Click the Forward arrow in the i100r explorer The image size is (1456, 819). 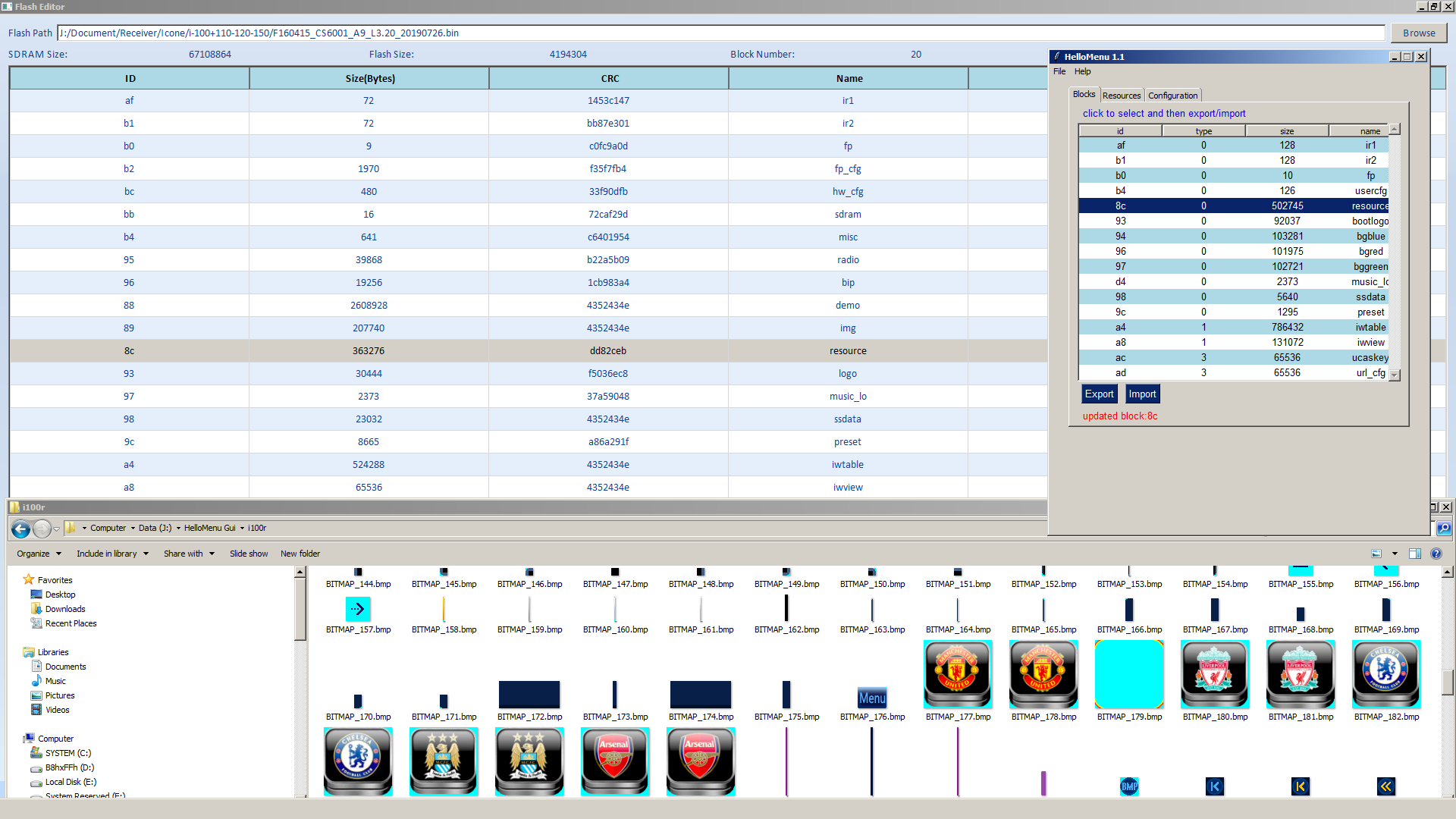(42, 529)
